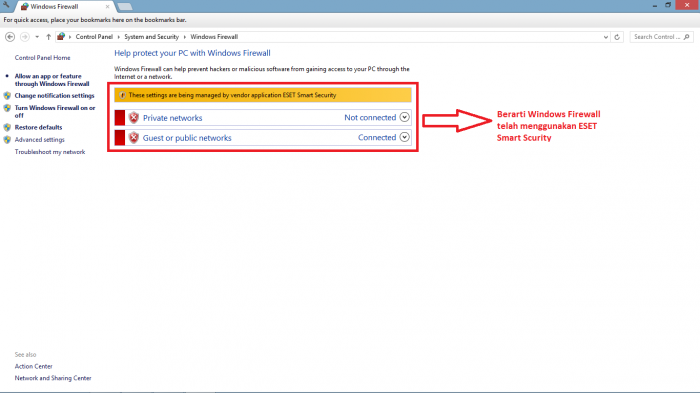Click shield icon beside Restore defaults
The height and width of the screenshot is (393, 700).
(7, 127)
